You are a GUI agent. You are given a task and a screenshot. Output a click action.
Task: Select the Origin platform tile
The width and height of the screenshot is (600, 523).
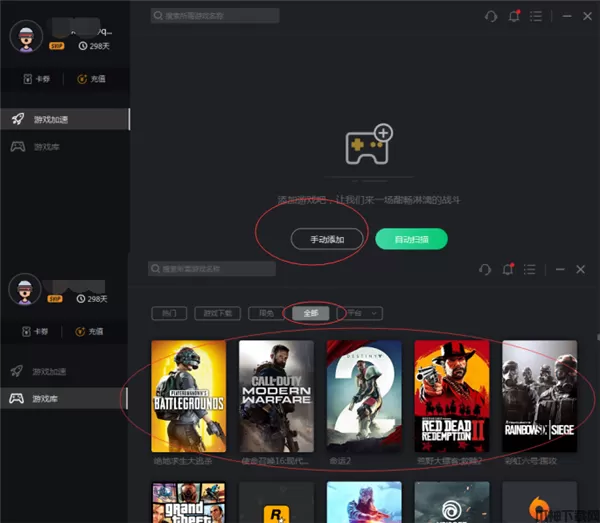pyautogui.click(x=540, y=502)
